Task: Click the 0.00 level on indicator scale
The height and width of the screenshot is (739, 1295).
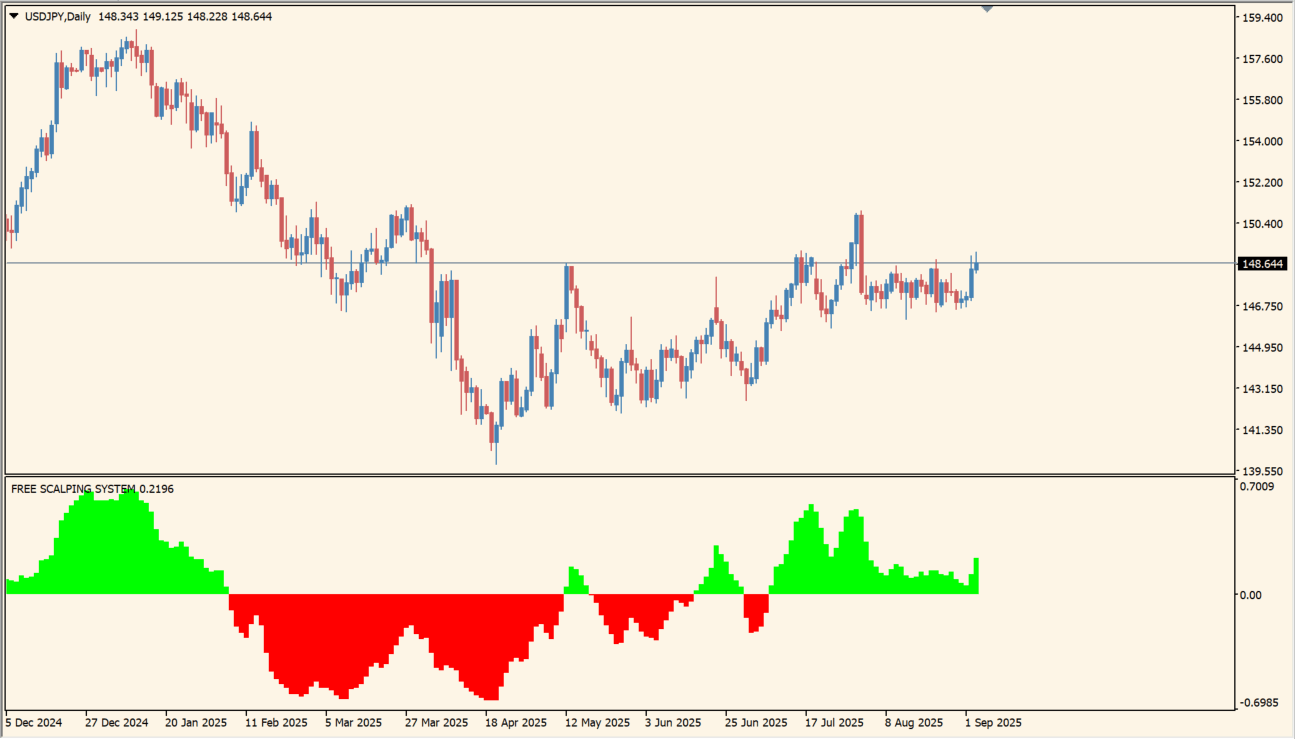Action: point(1250,595)
